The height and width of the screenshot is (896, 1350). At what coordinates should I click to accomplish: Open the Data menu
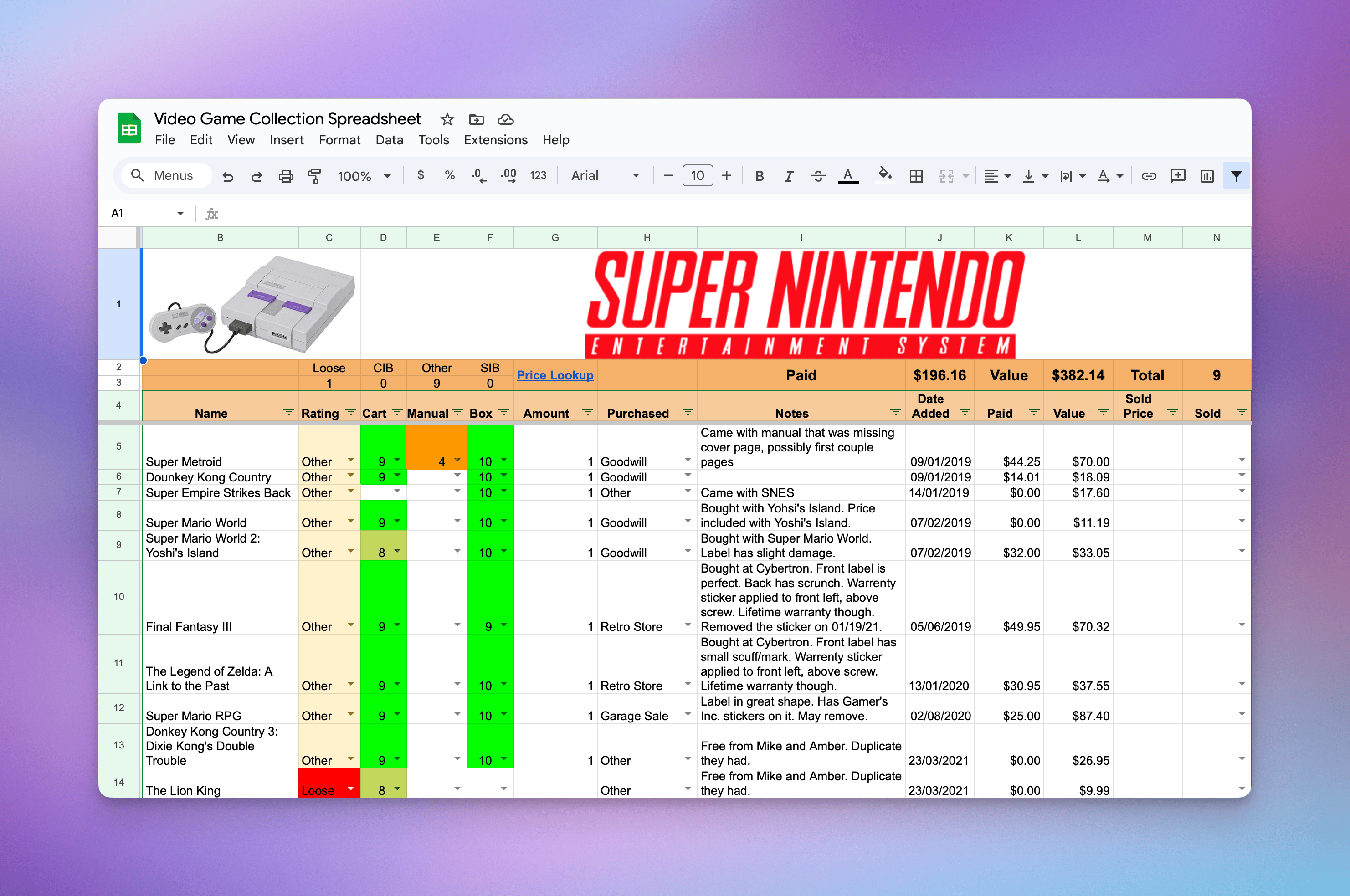[x=389, y=140]
